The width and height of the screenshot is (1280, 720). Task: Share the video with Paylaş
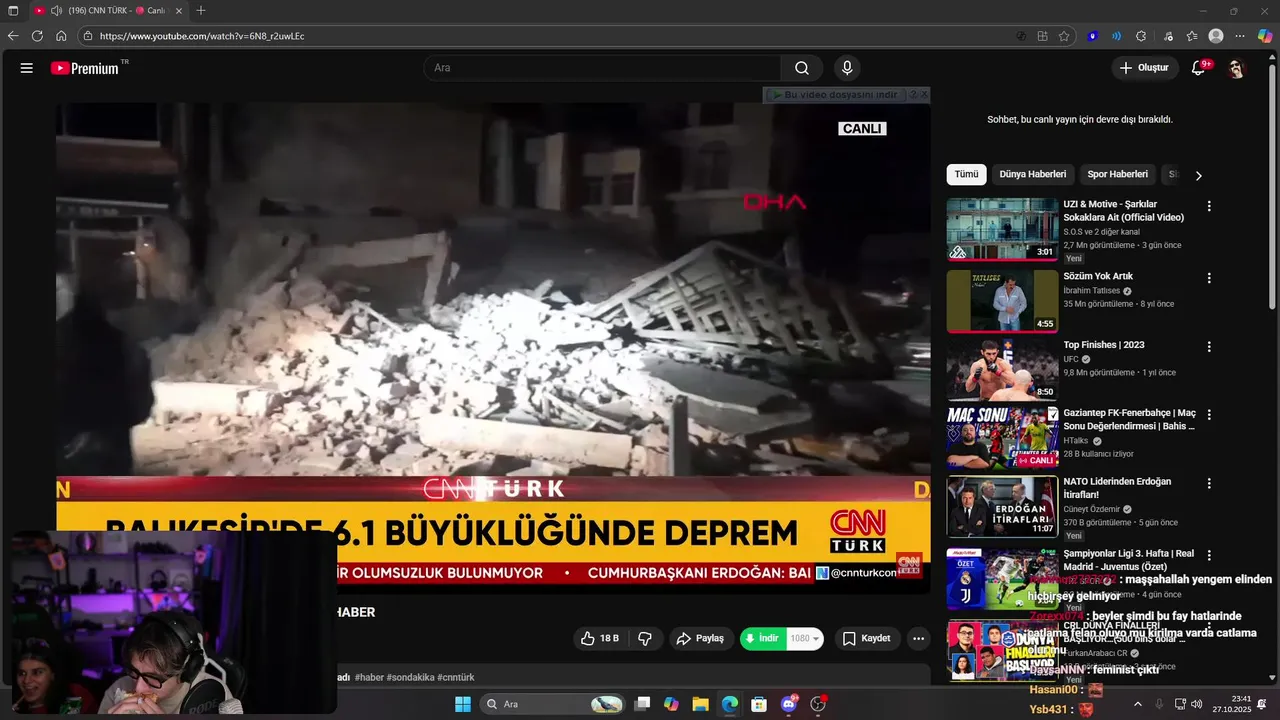pos(700,638)
